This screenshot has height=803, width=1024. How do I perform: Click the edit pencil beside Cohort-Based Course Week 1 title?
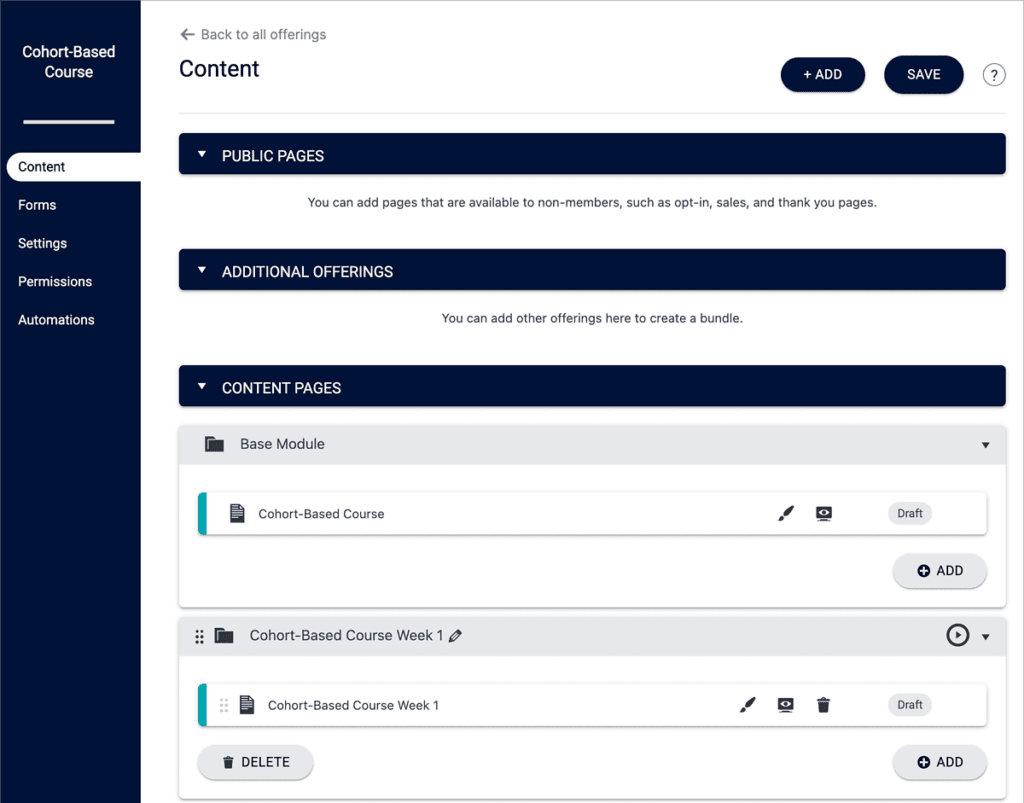click(x=458, y=635)
